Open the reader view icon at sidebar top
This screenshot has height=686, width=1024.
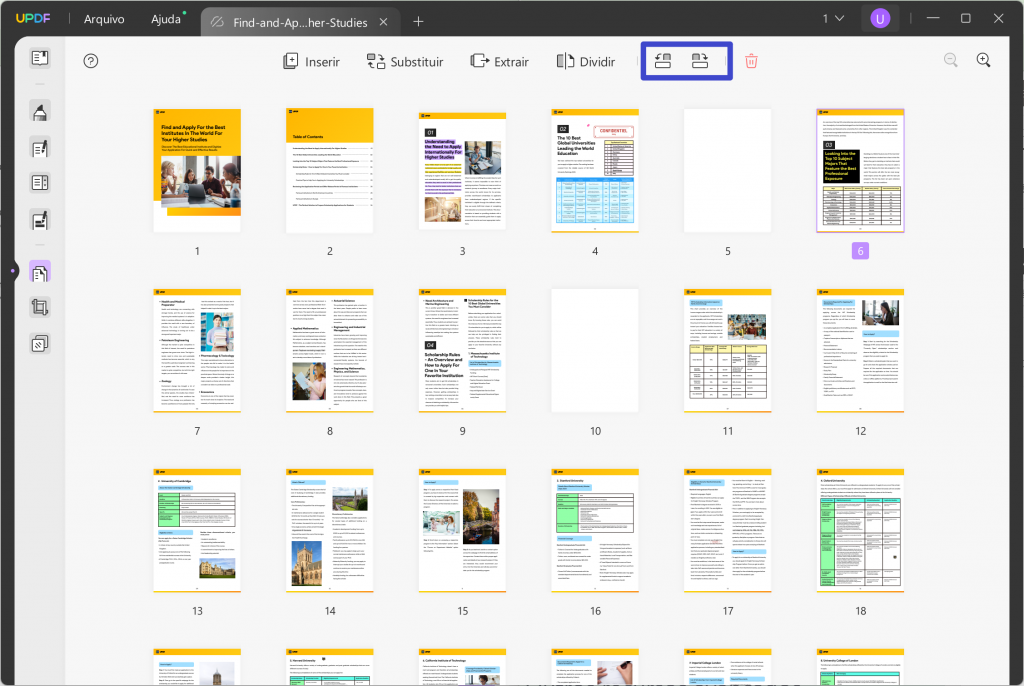pyautogui.click(x=40, y=57)
